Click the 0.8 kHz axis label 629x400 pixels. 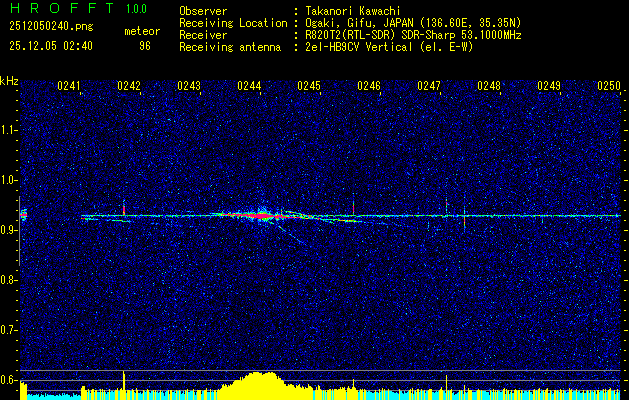[9, 280]
